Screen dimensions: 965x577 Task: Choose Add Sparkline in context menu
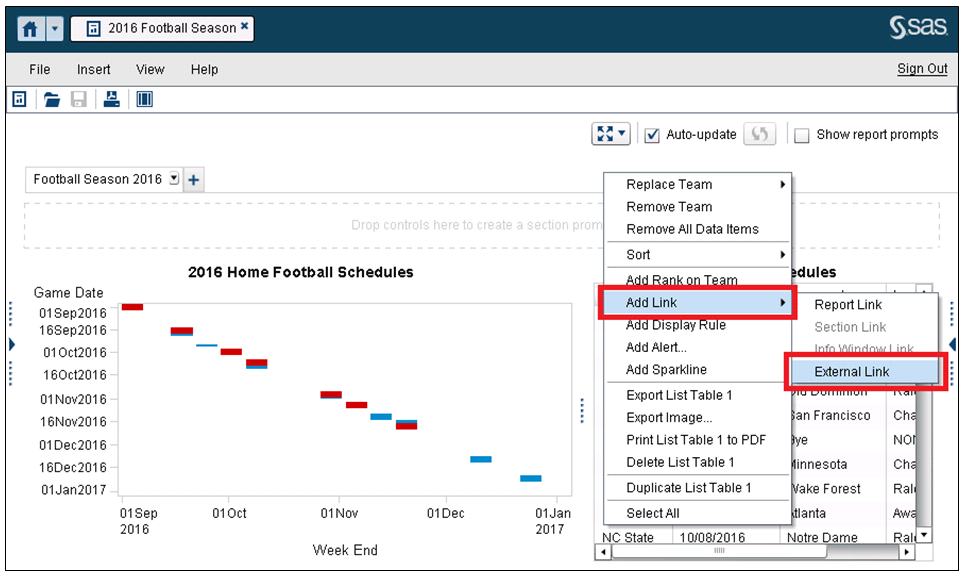(x=666, y=370)
